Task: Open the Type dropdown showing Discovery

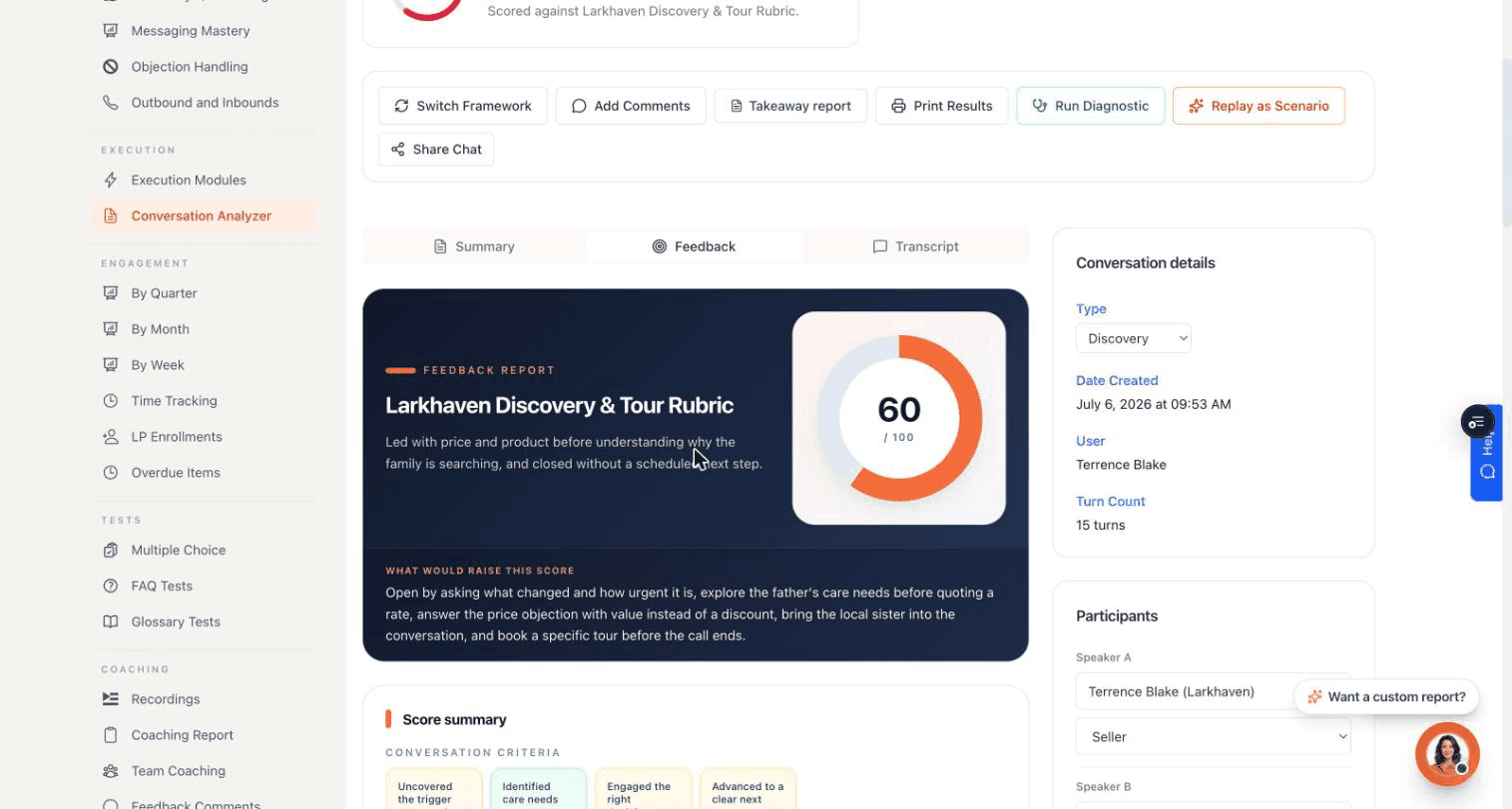Action: 1134,338
